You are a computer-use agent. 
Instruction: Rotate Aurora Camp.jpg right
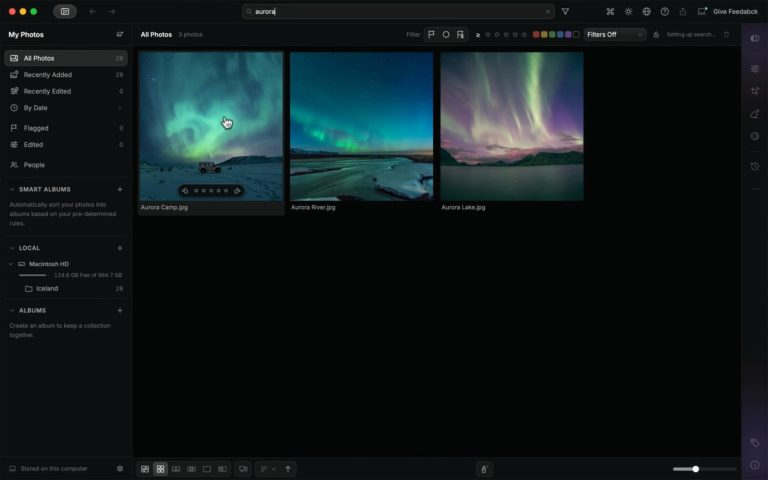point(237,191)
